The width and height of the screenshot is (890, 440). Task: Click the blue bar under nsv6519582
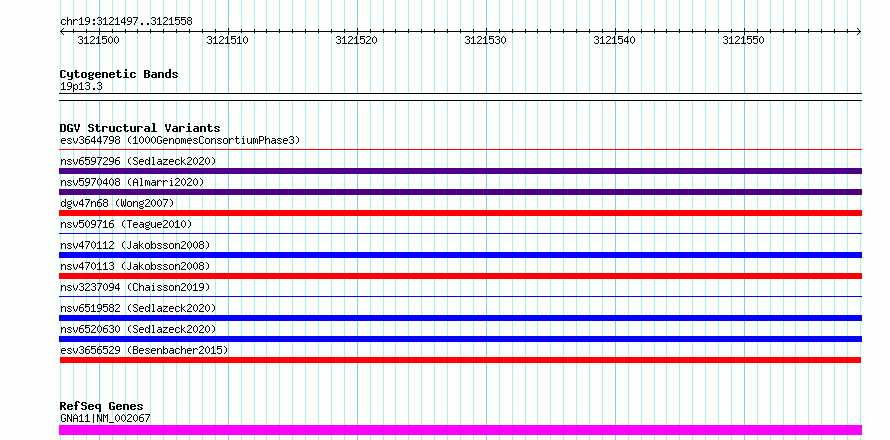[460, 318]
